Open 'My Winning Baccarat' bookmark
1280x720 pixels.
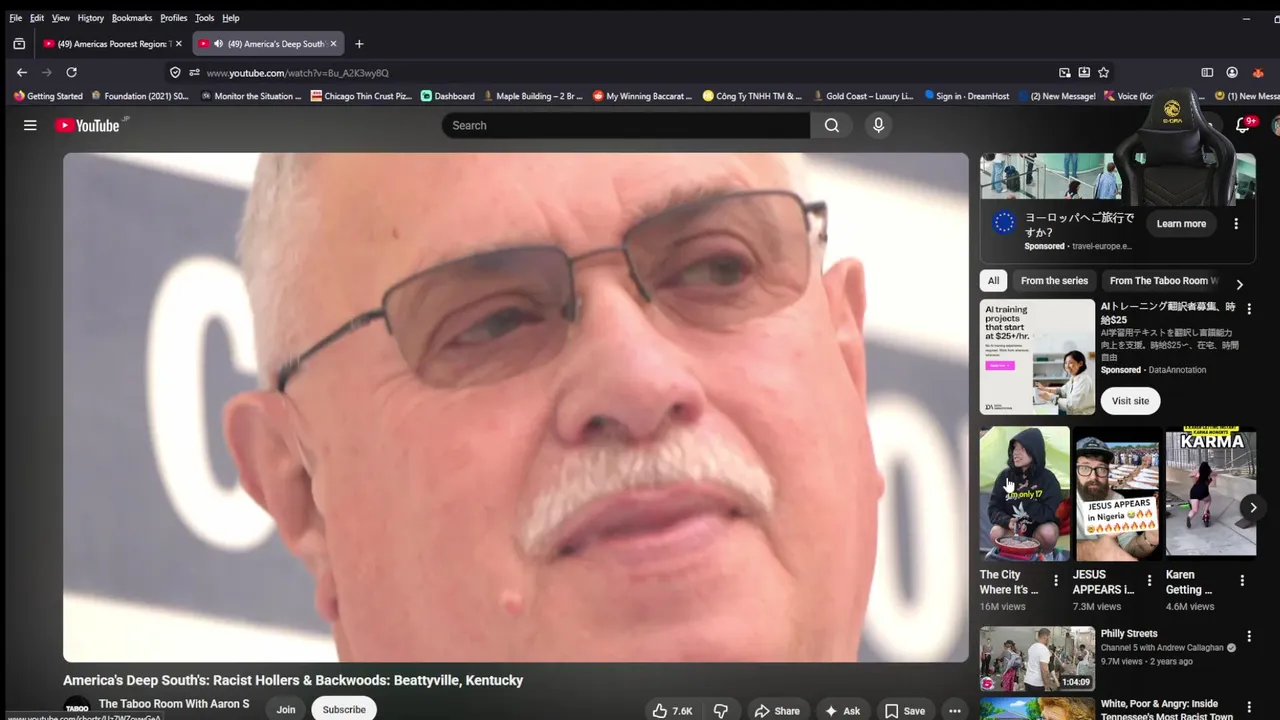pos(643,96)
